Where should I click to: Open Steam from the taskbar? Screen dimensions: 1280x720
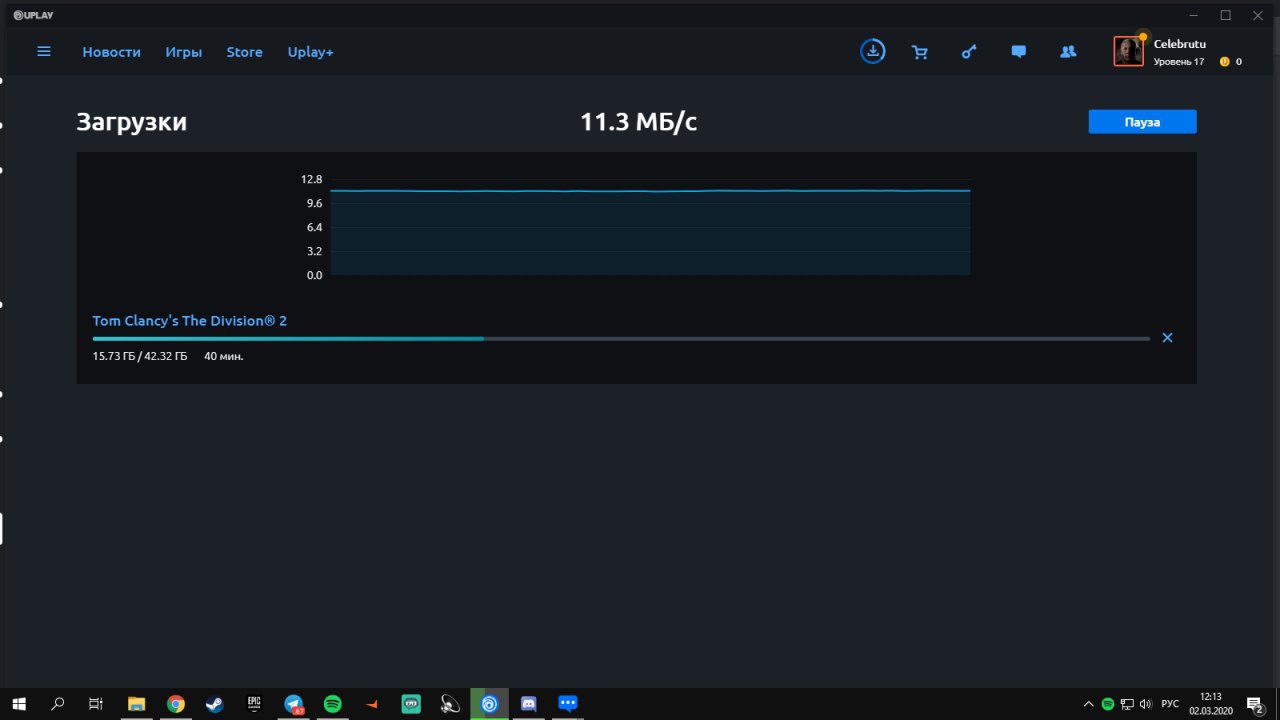click(x=215, y=704)
